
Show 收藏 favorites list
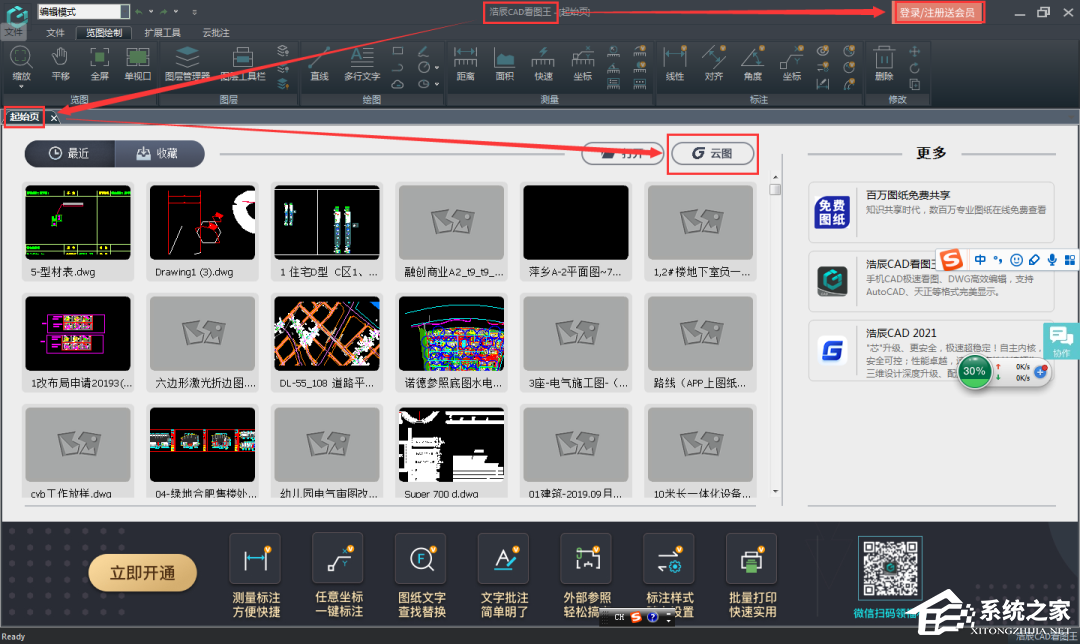pos(159,154)
